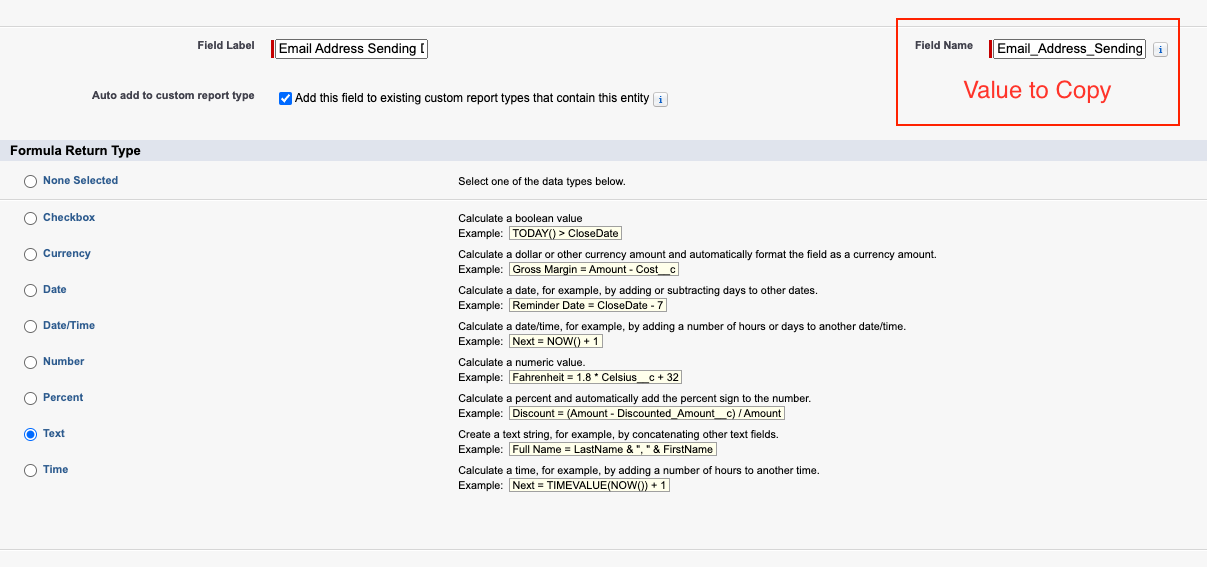Screen dimensions: 1207x567
Task: Select the Percent radio button
Action: tap(30, 399)
